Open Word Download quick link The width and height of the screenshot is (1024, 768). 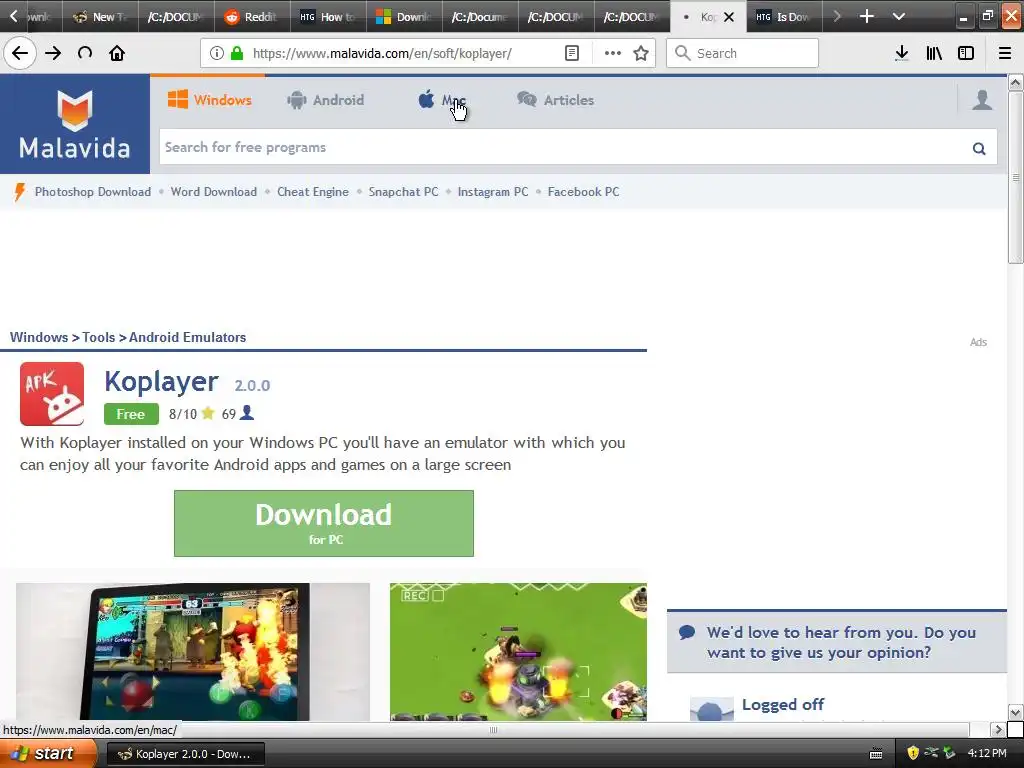(x=214, y=192)
